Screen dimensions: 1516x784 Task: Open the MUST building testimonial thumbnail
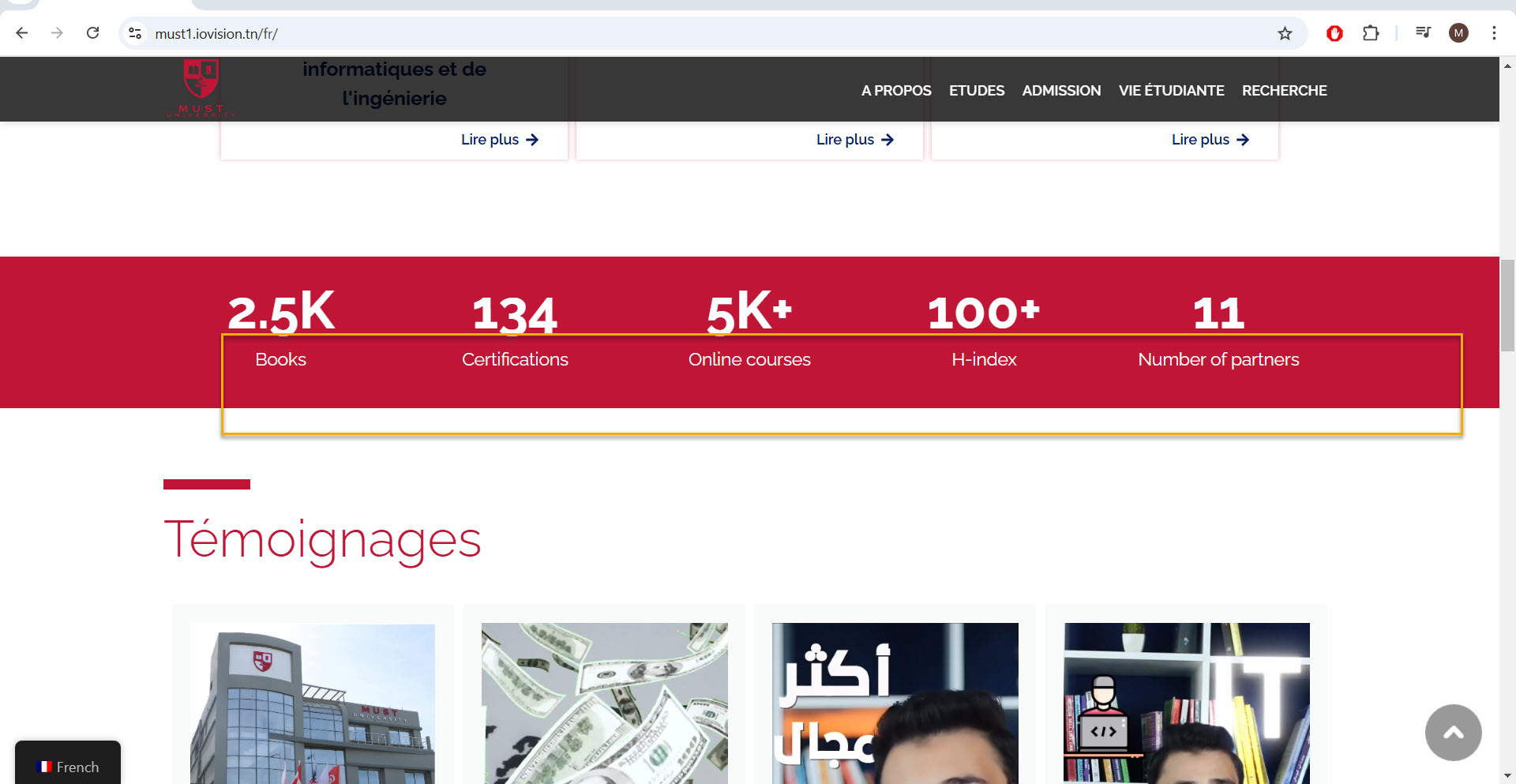313,703
